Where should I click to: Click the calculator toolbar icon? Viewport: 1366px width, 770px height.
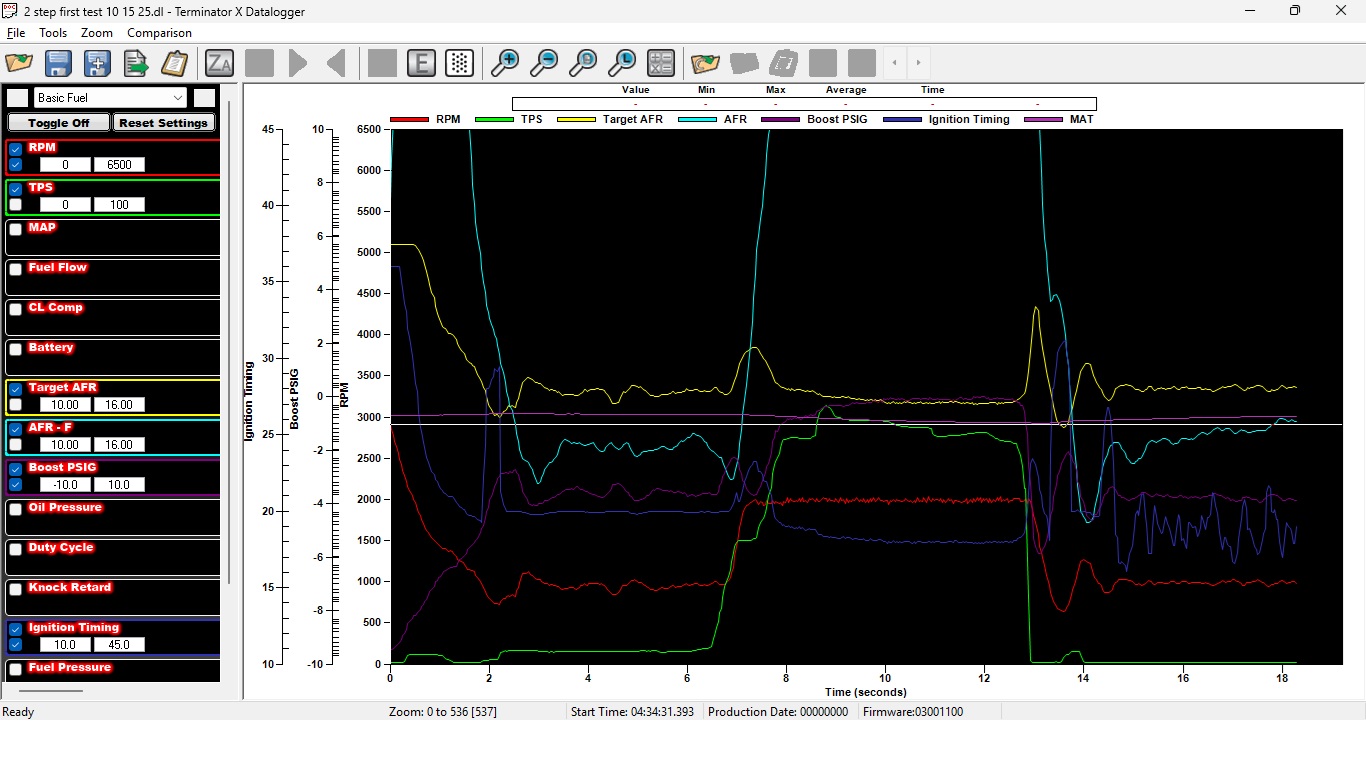point(661,63)
